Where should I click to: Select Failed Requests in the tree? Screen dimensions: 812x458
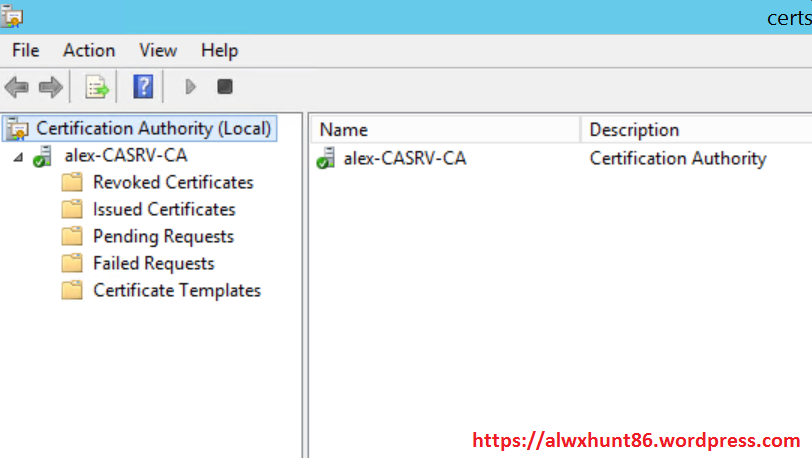coord(153,264)
